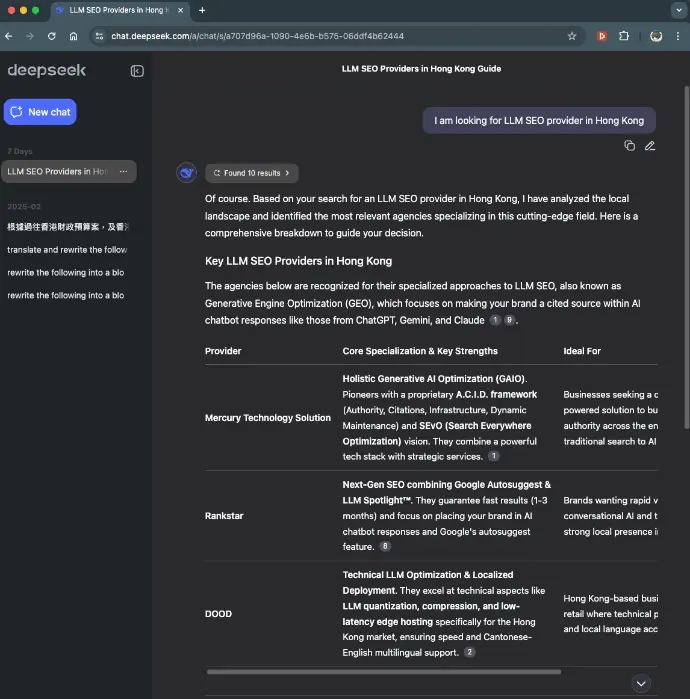Open the translate and rewrite chat
690x699 pixels.
68,250
